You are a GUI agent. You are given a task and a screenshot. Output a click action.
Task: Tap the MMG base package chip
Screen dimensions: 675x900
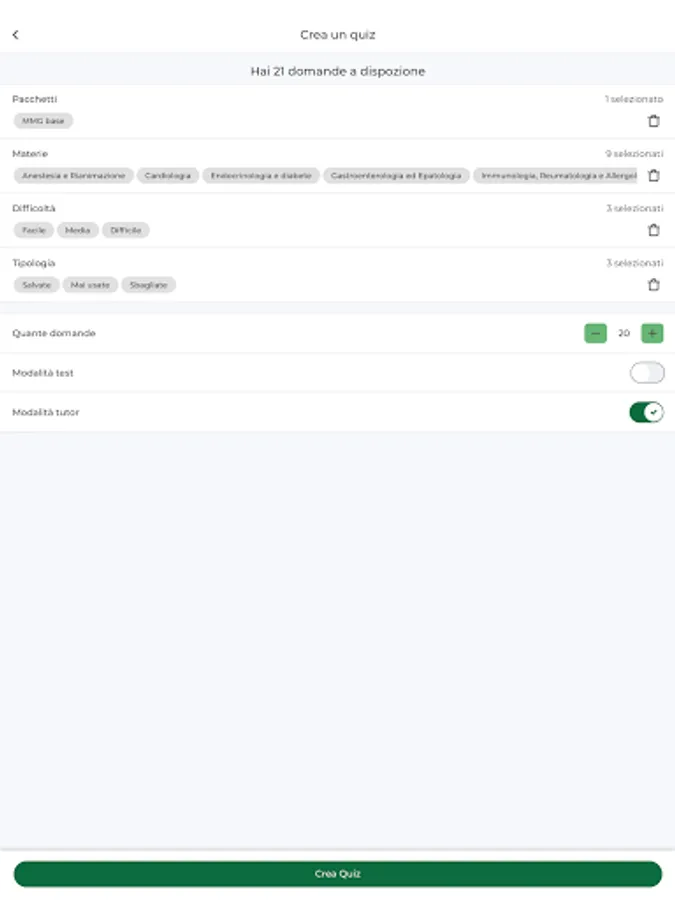[x=43, y=121]
